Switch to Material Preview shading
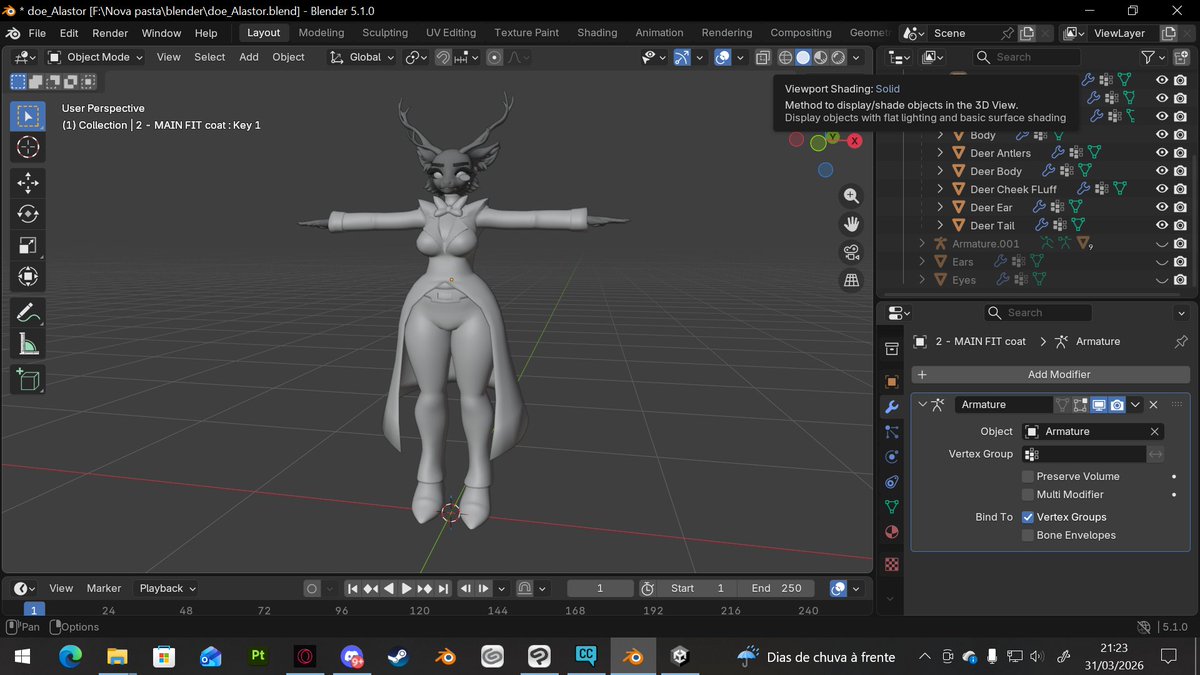1200x675 pixels. pyautogui.click(x=821, y=57)
